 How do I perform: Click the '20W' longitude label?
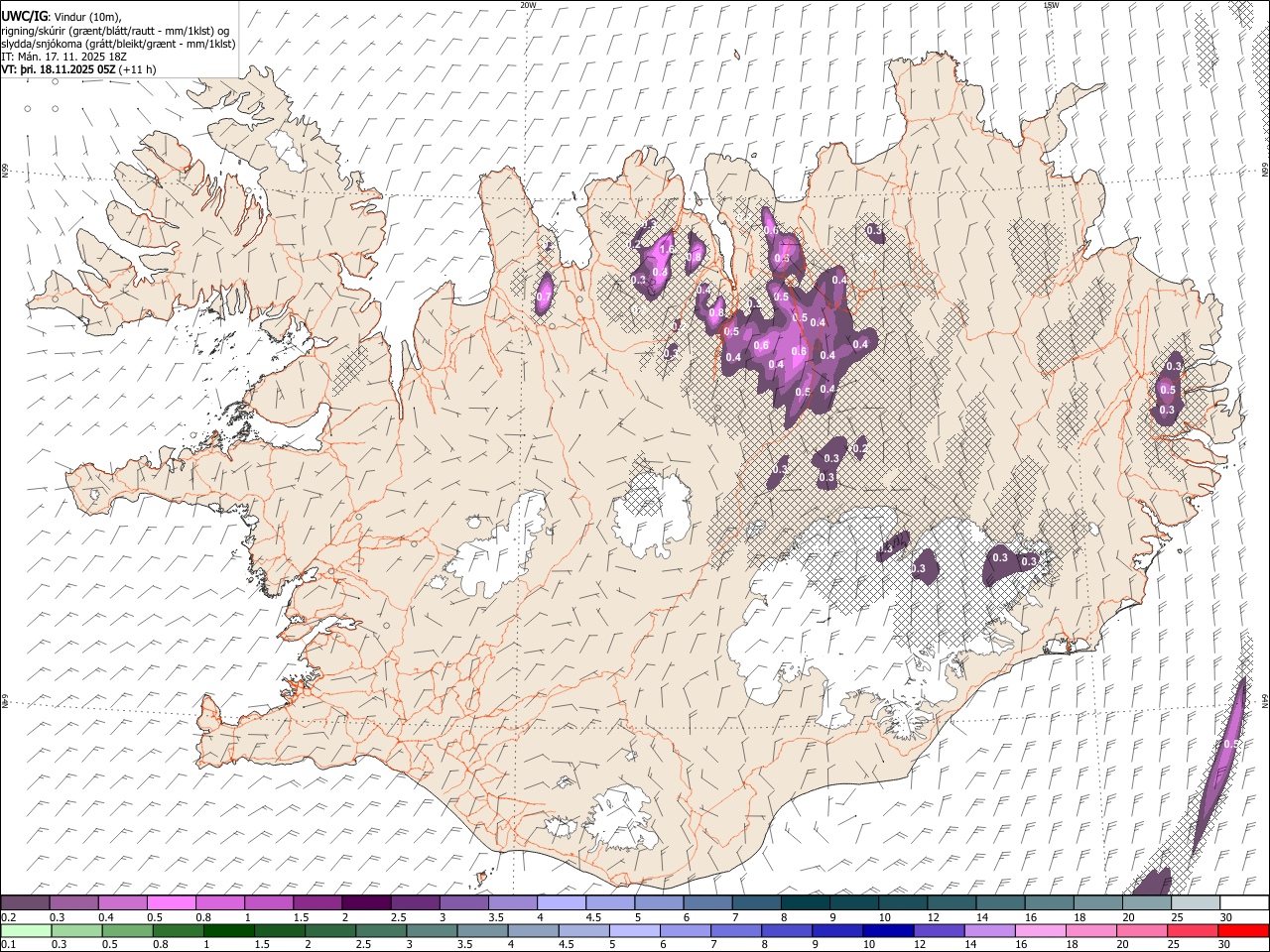(528, 5)
